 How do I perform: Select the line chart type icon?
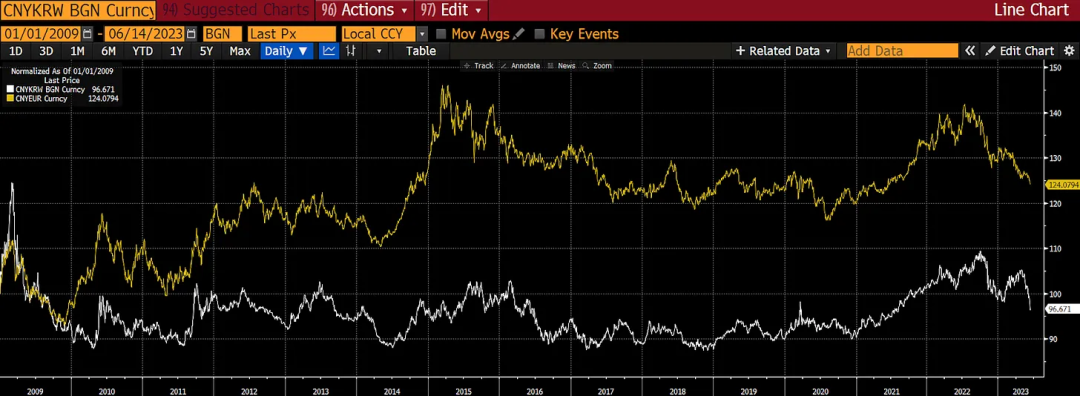[x=329, y=50]
